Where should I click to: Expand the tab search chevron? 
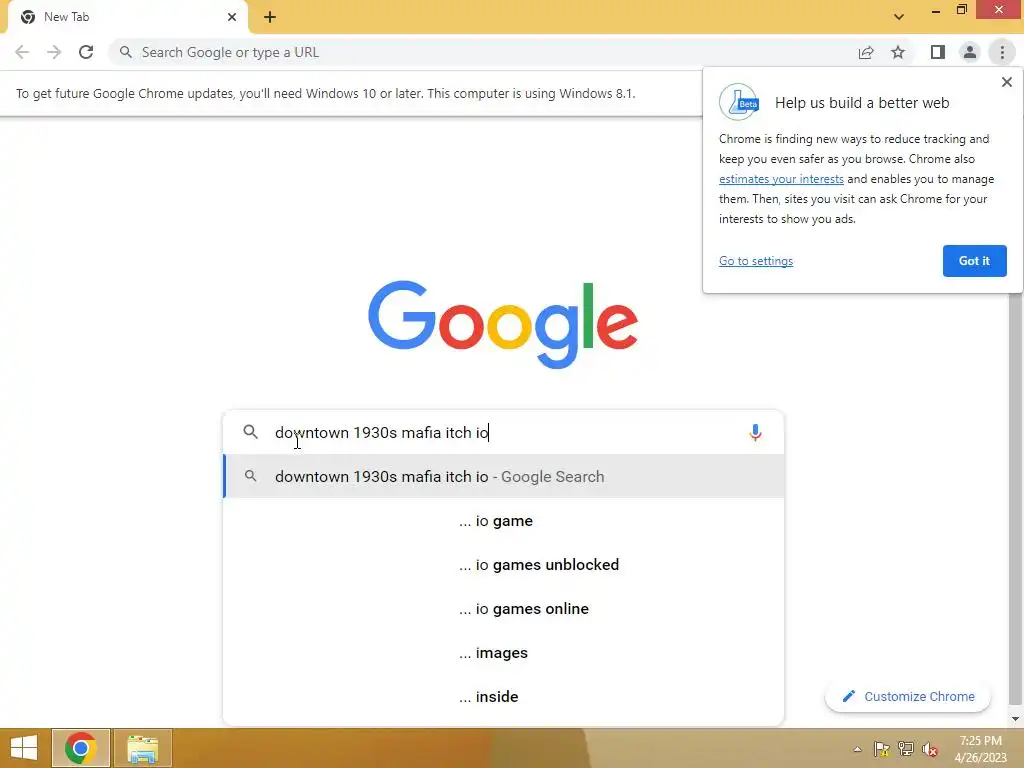pos(899,17)
